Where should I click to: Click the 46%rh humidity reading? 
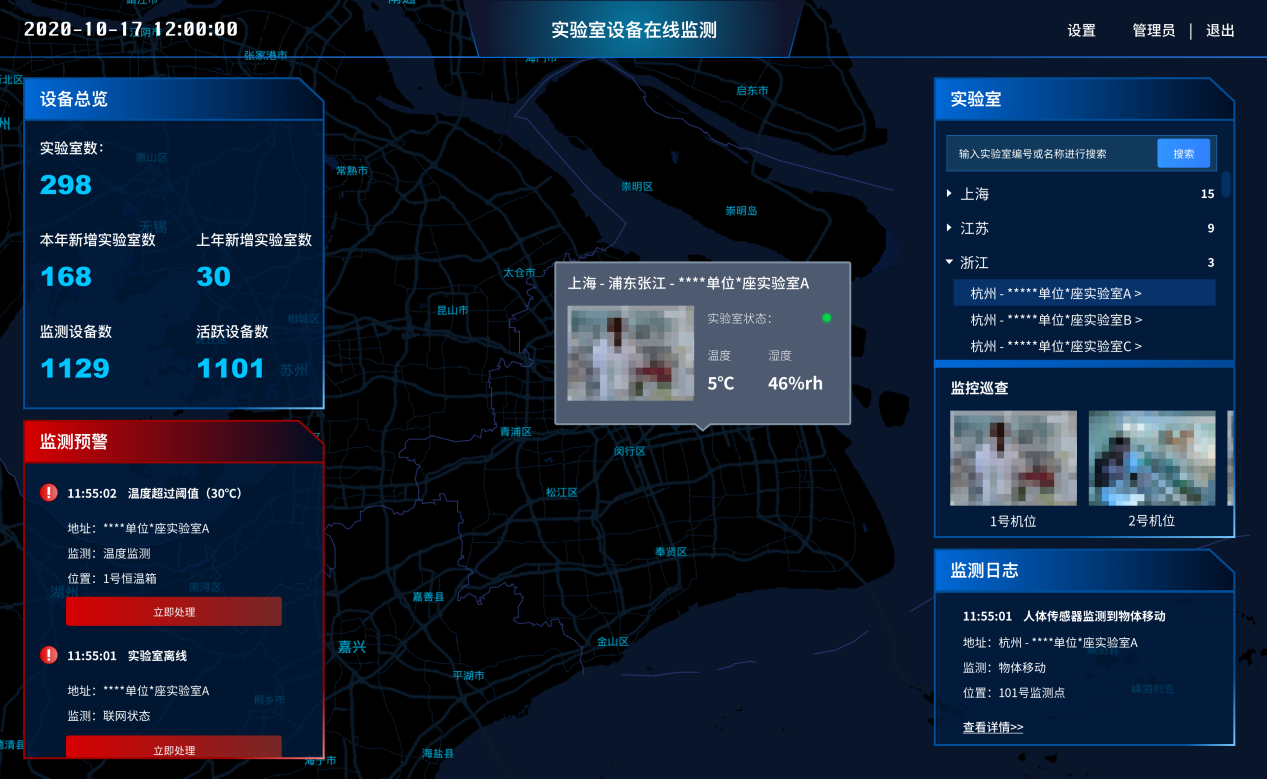(x=795, y=383)
